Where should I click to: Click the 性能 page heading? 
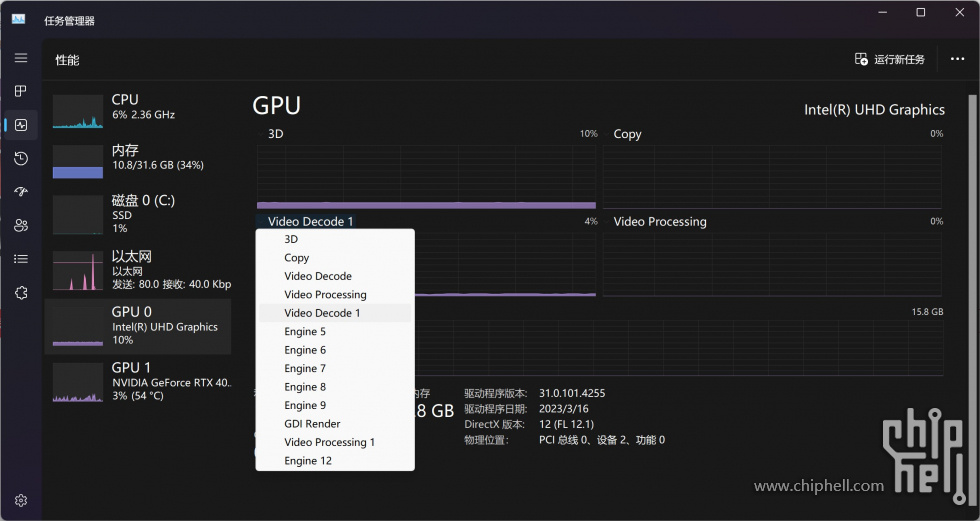pyautogui.click(x=68, y=60)
